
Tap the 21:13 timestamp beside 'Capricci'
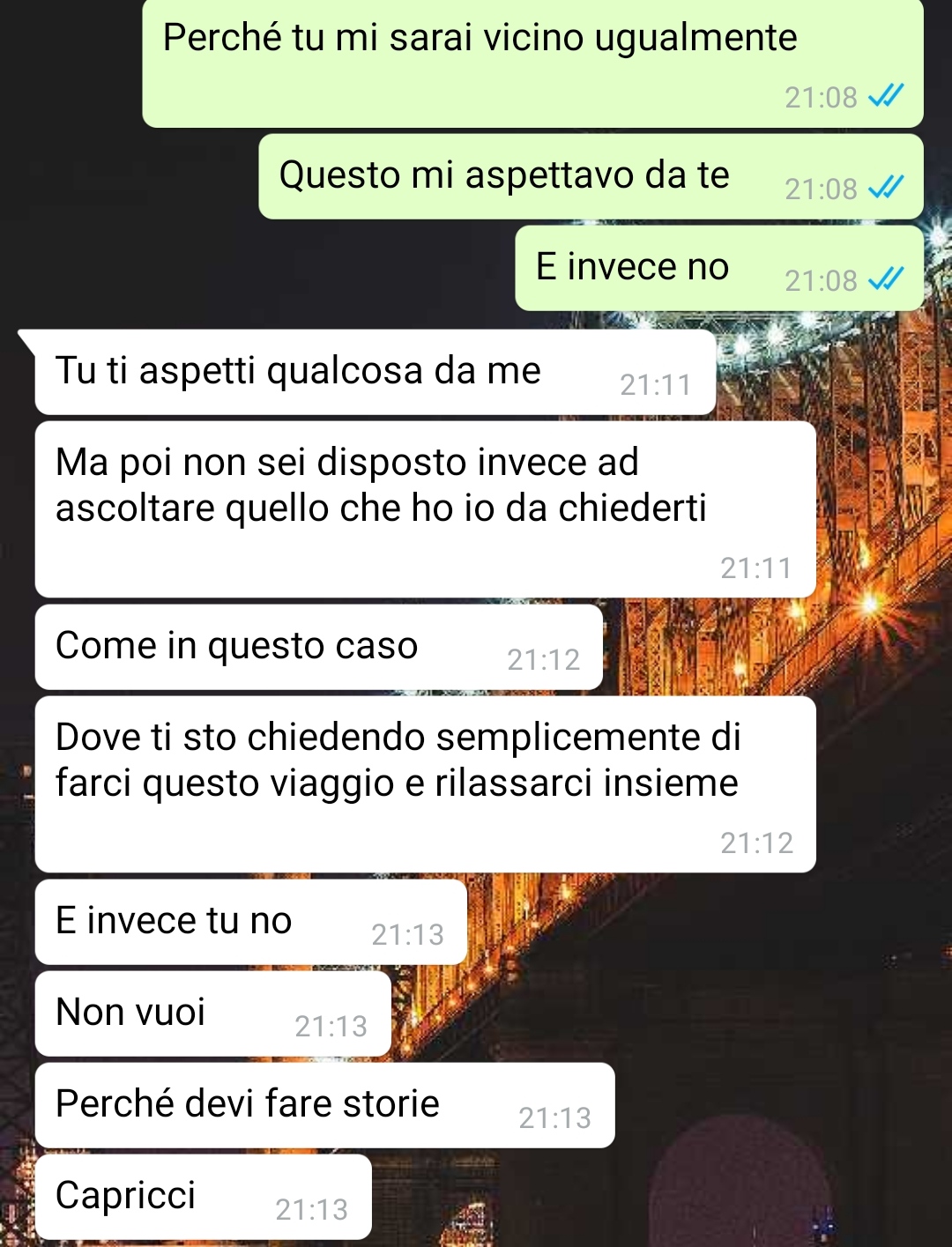pos(311,1210)
